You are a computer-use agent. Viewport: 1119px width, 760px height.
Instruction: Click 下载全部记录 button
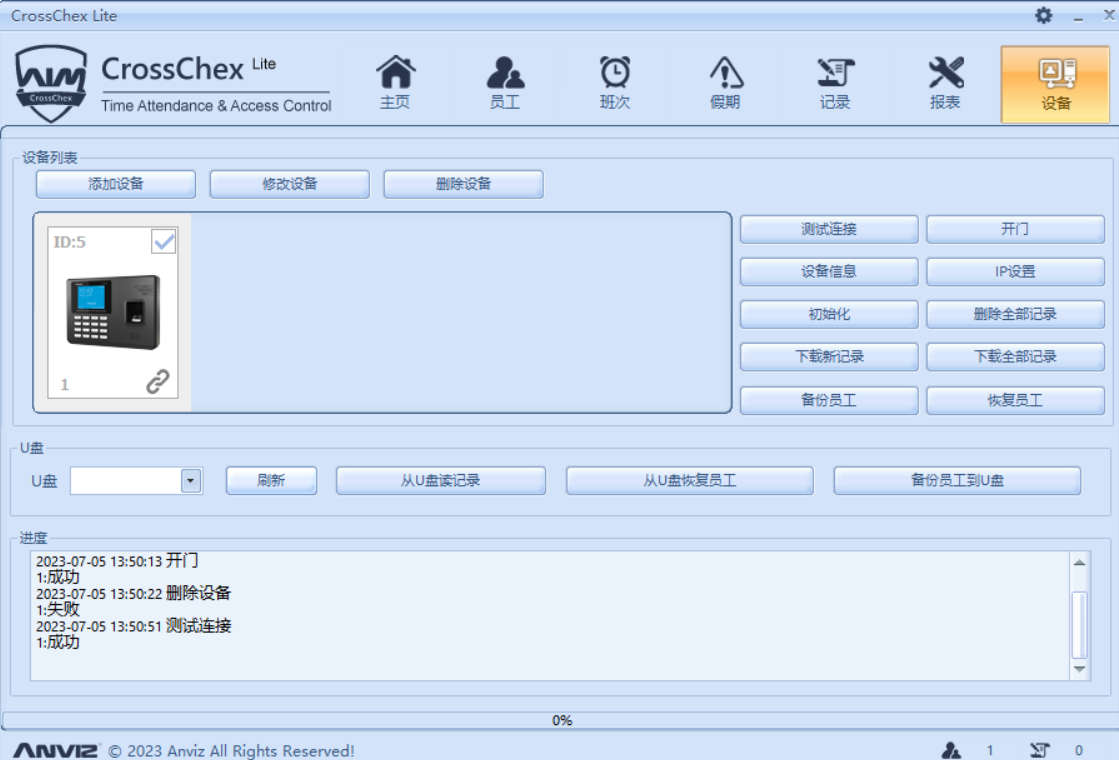tap(1016, 357)
